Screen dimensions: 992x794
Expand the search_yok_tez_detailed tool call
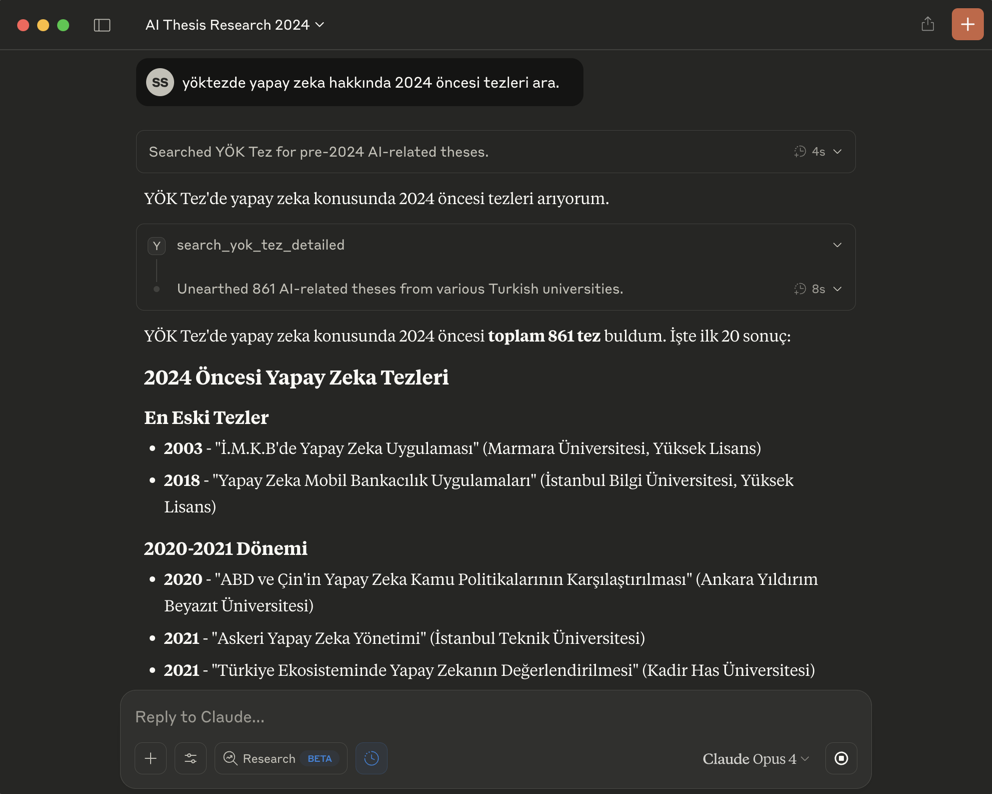(x=837, y=245)
